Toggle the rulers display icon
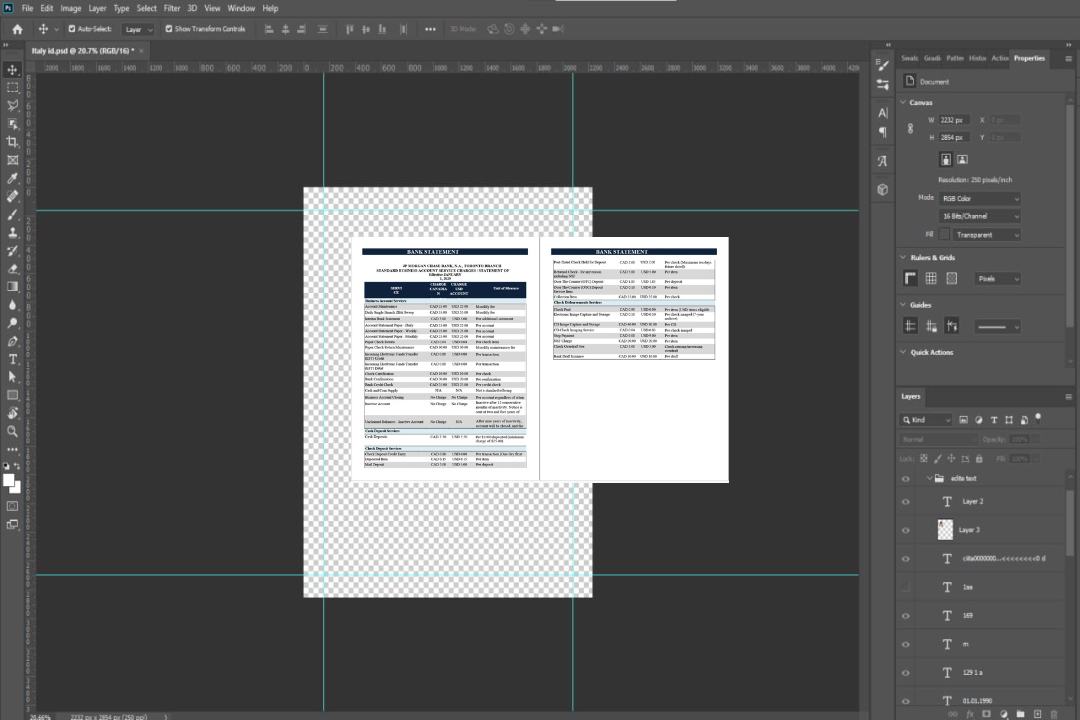Viewport: 1080px width, 720px height. 911,278
